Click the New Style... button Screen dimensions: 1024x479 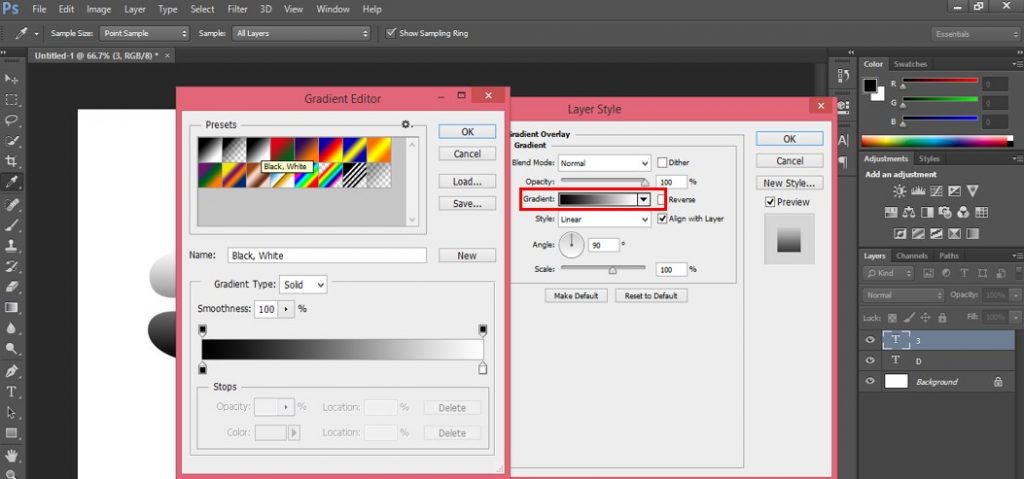pos(789,183)
